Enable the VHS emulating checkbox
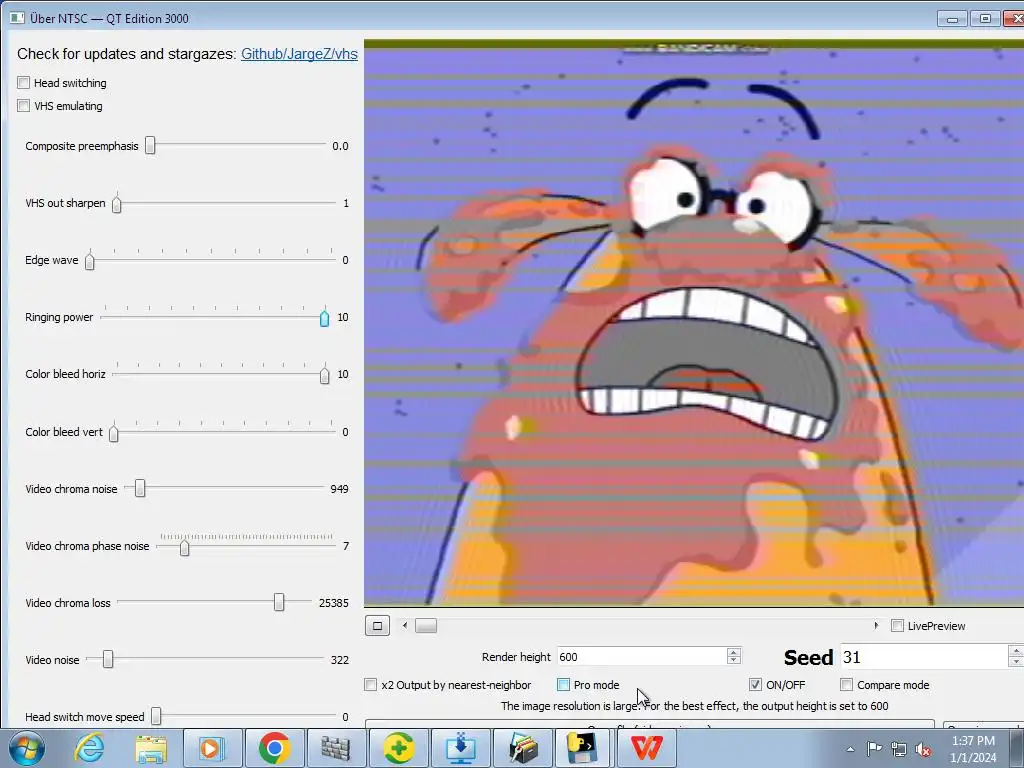The width and height of the screenshot is (1024, 768). 24,106
